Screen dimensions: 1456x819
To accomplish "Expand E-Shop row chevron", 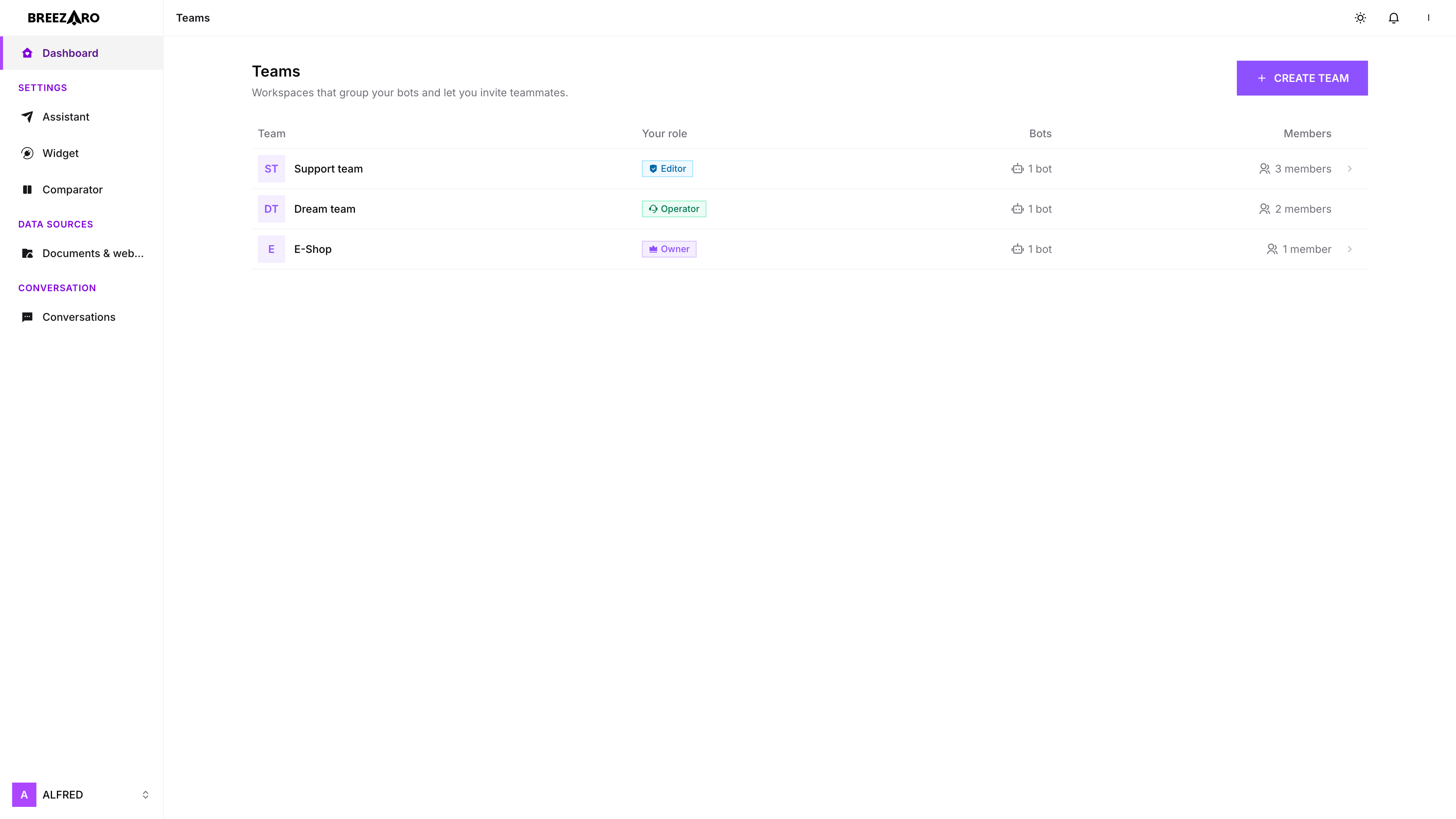I will 1350,249.
